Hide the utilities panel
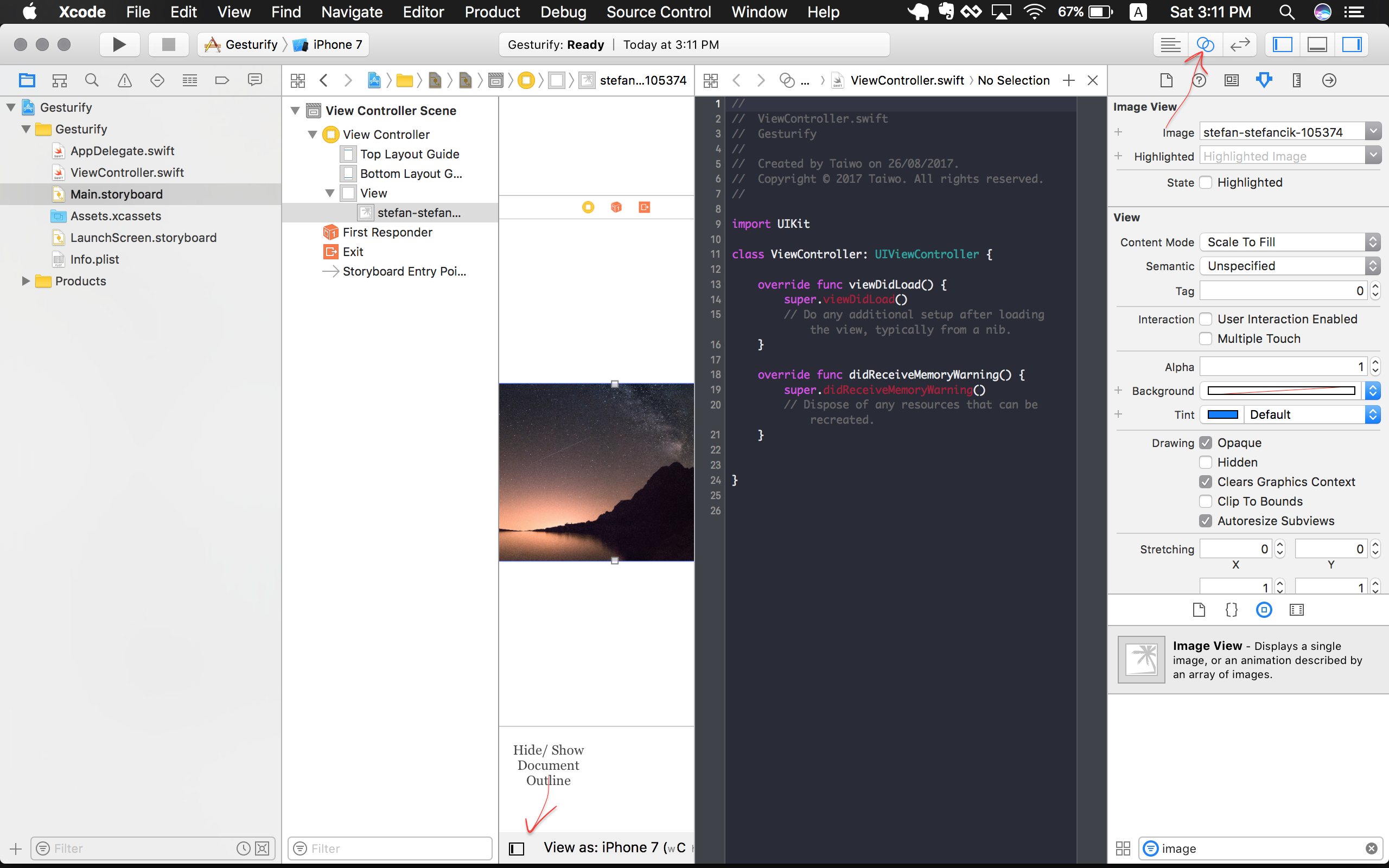The height and width of the screenshot is (868, 1389). [x=1352, y=44]
